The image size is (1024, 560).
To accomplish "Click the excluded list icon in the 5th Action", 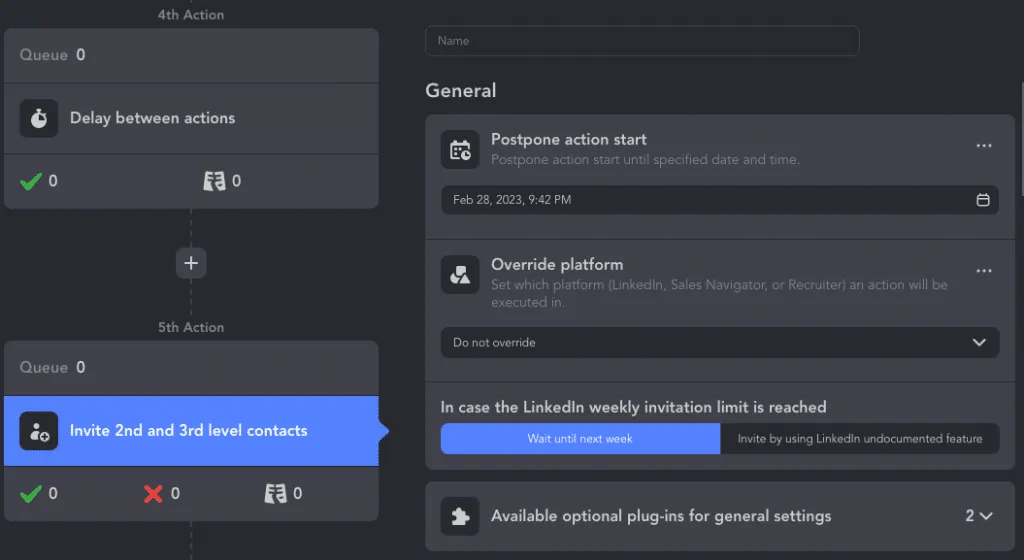I will point(275,493).
